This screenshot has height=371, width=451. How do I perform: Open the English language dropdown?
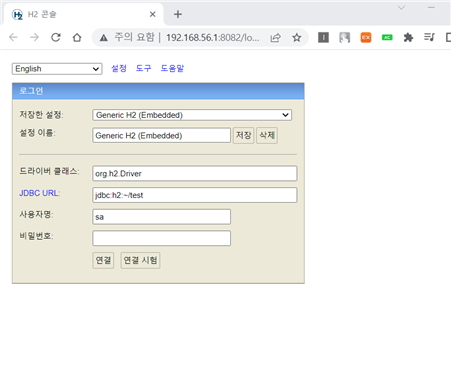[x=57, y=69]
